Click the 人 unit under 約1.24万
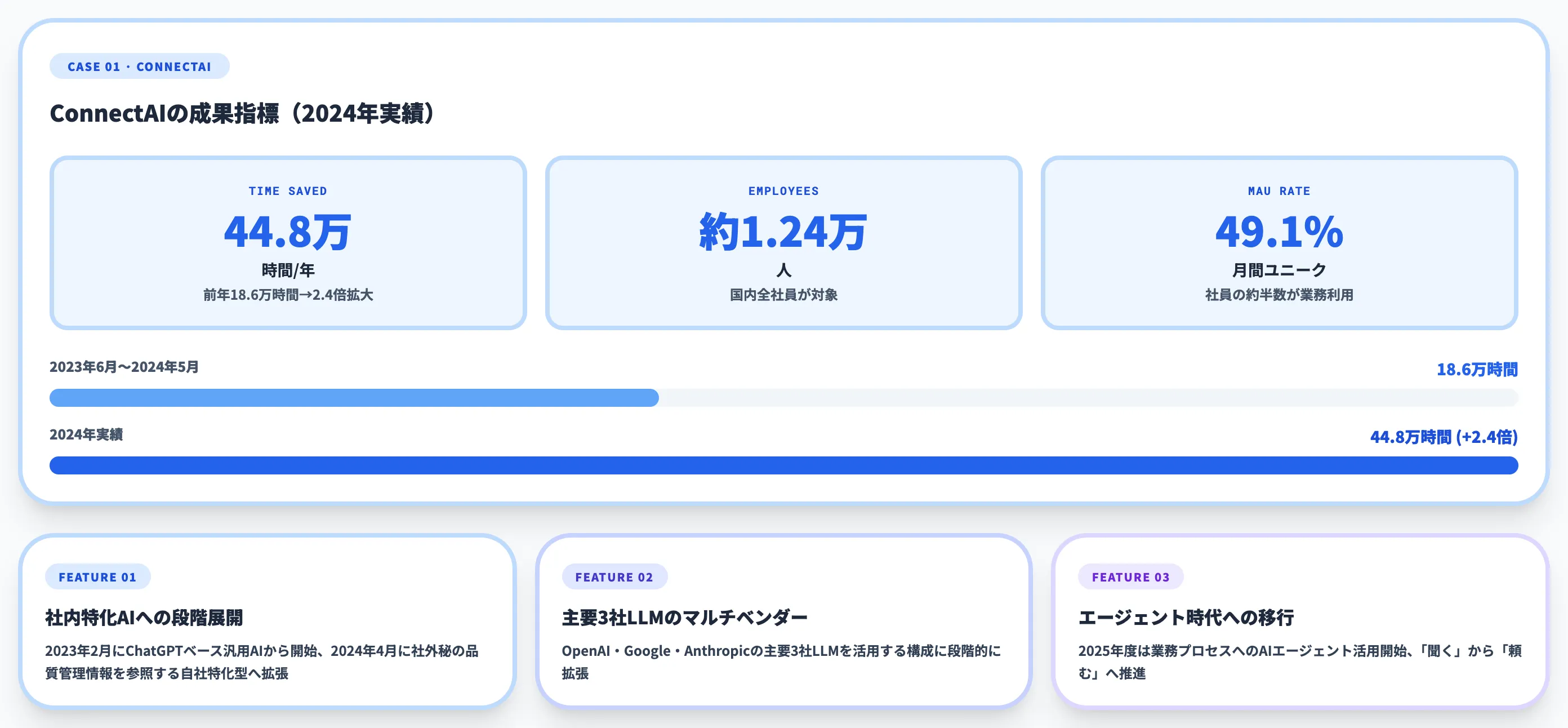This screenshot has width=1568, height=728. 783,270
